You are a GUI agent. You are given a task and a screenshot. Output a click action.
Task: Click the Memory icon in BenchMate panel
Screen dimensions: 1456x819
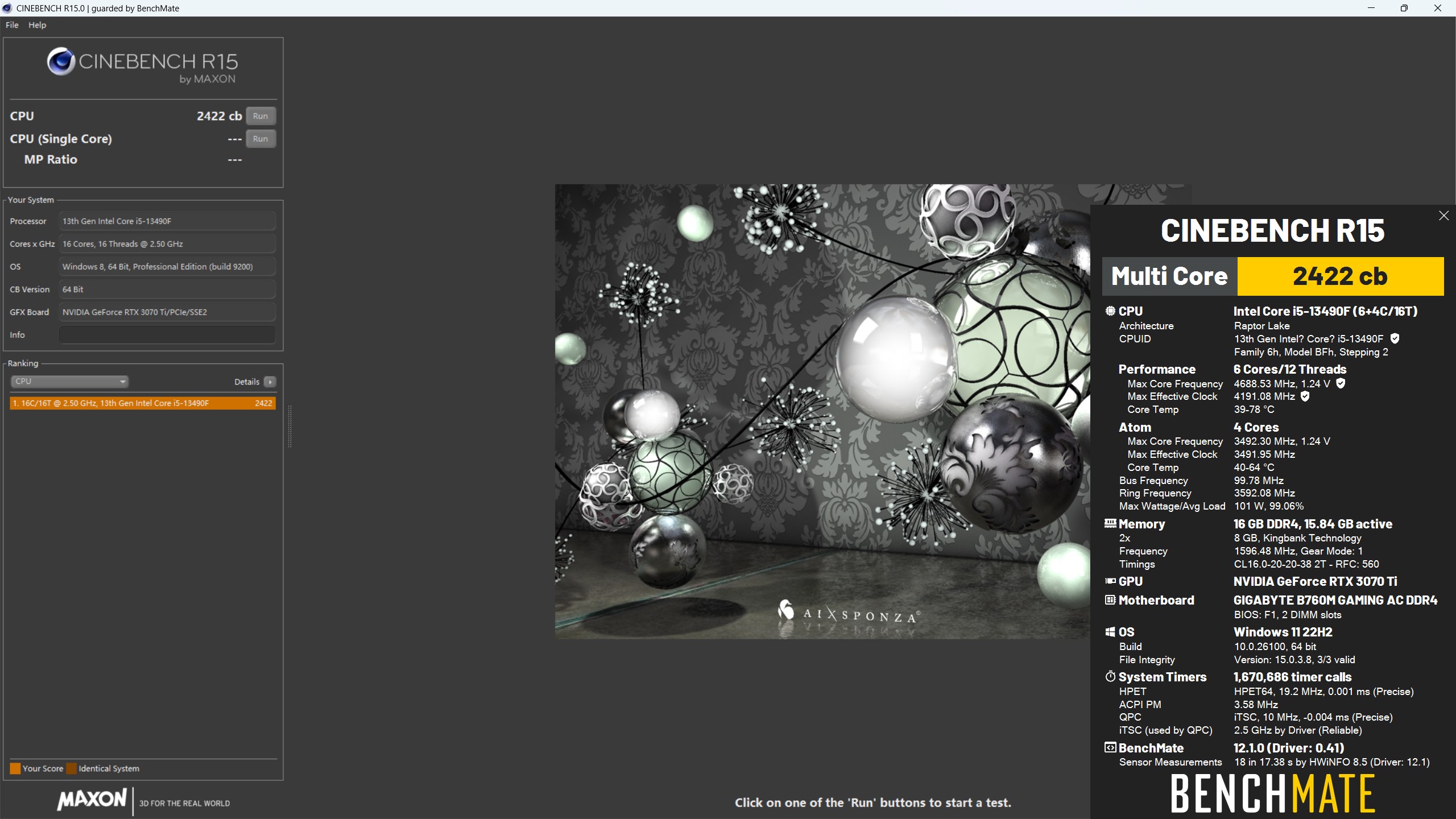[1110, 523]
